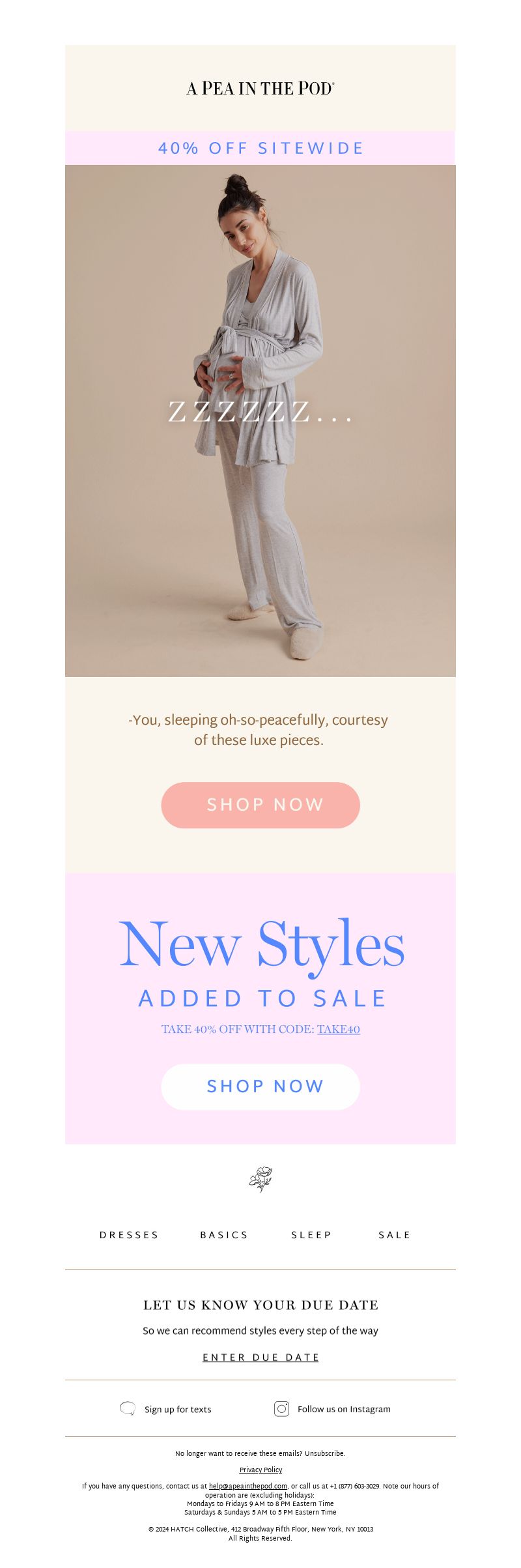521x1568 pixels.
Task: Click the Enter Due Date link
Action: click(x=260, y=1357)
